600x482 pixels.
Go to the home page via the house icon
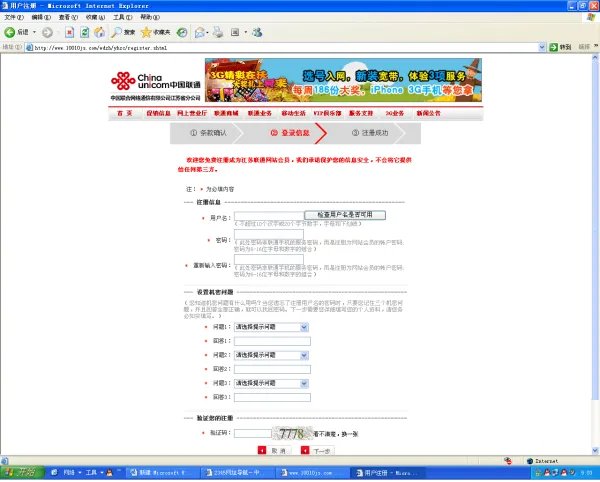[x=99, y=33]
